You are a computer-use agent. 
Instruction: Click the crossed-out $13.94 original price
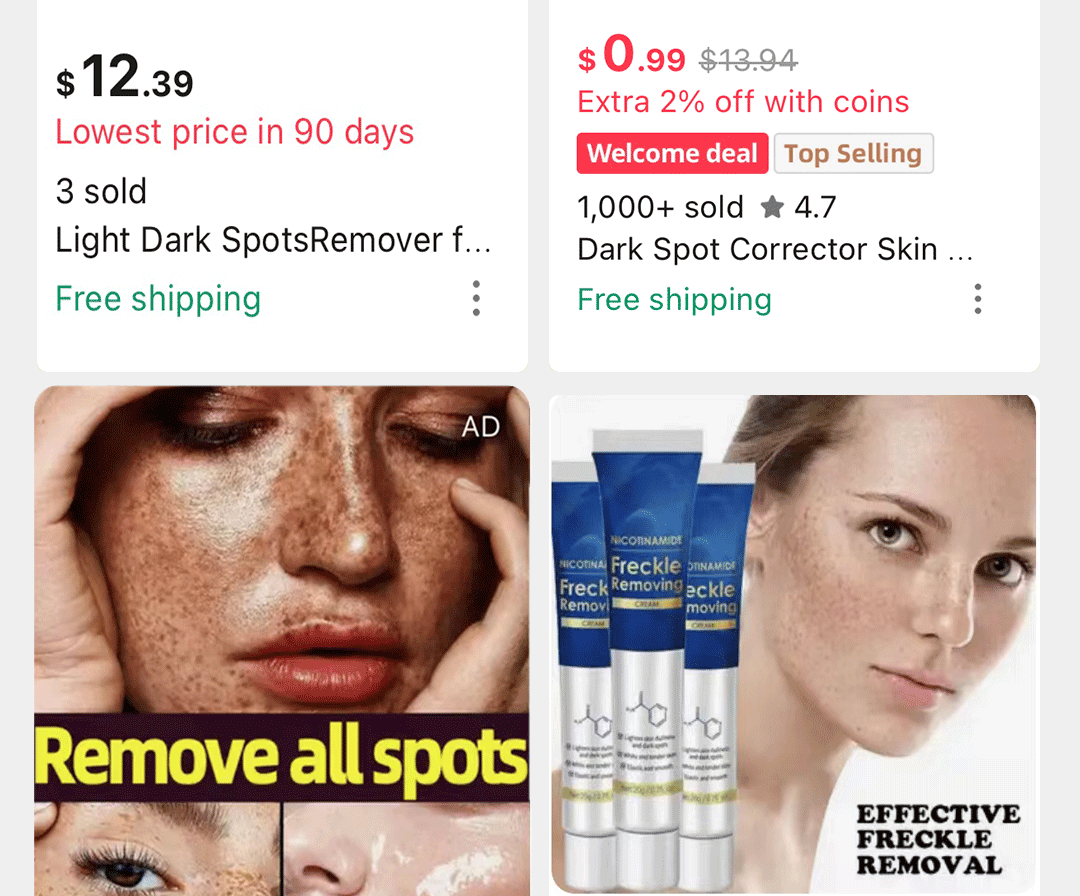click(748, 61)
